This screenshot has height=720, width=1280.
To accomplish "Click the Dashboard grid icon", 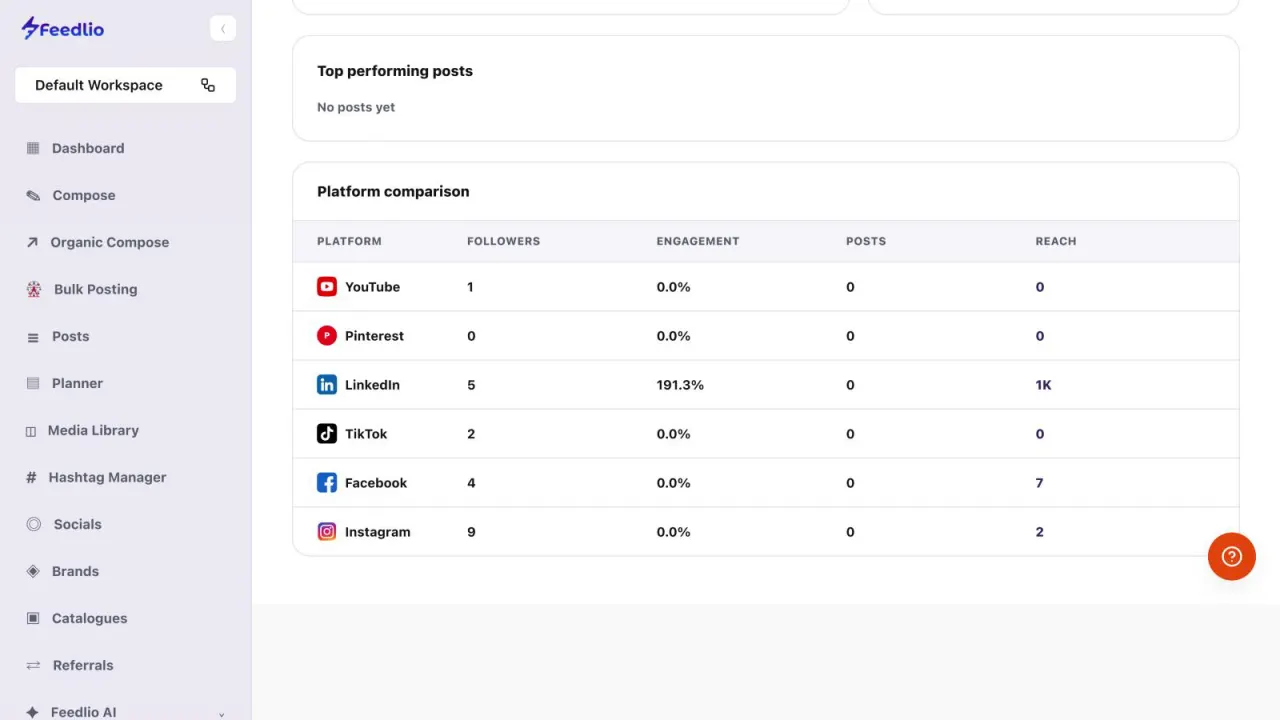I will click(33, 148).
